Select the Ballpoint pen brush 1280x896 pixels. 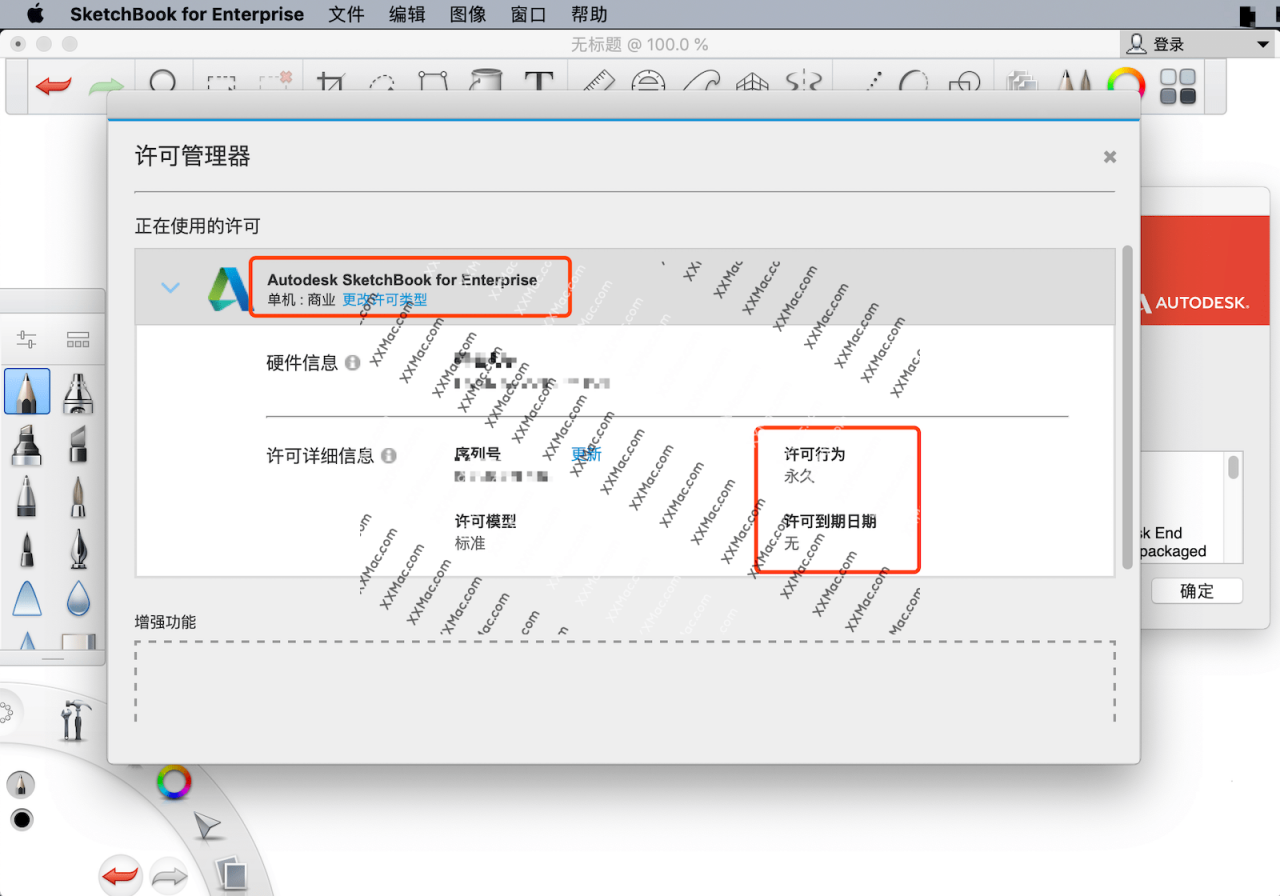[27, 495]
